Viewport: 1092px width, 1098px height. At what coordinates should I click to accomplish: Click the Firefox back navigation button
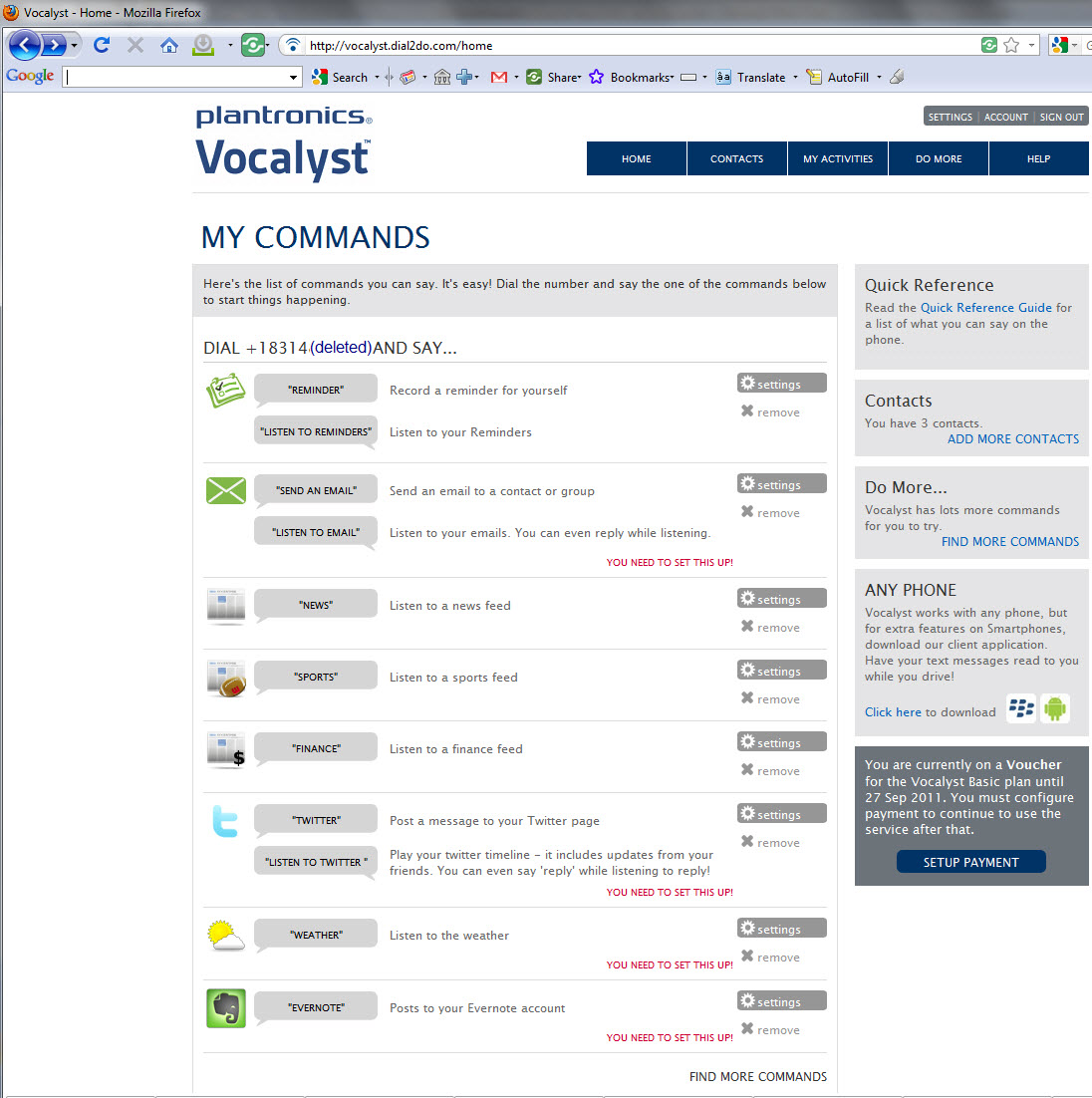point(25,45)
